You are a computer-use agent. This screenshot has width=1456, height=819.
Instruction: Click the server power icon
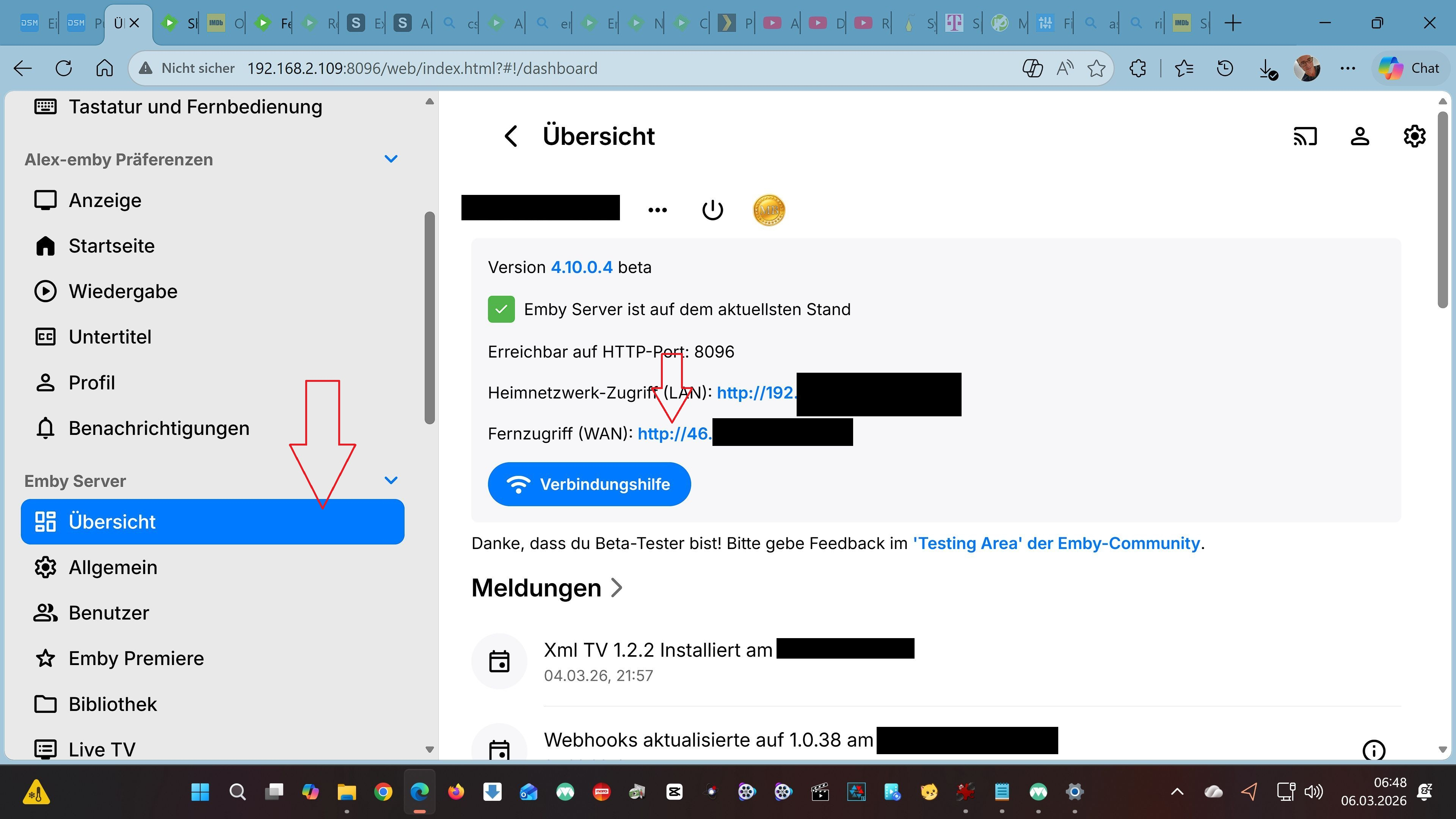point(712,210)
